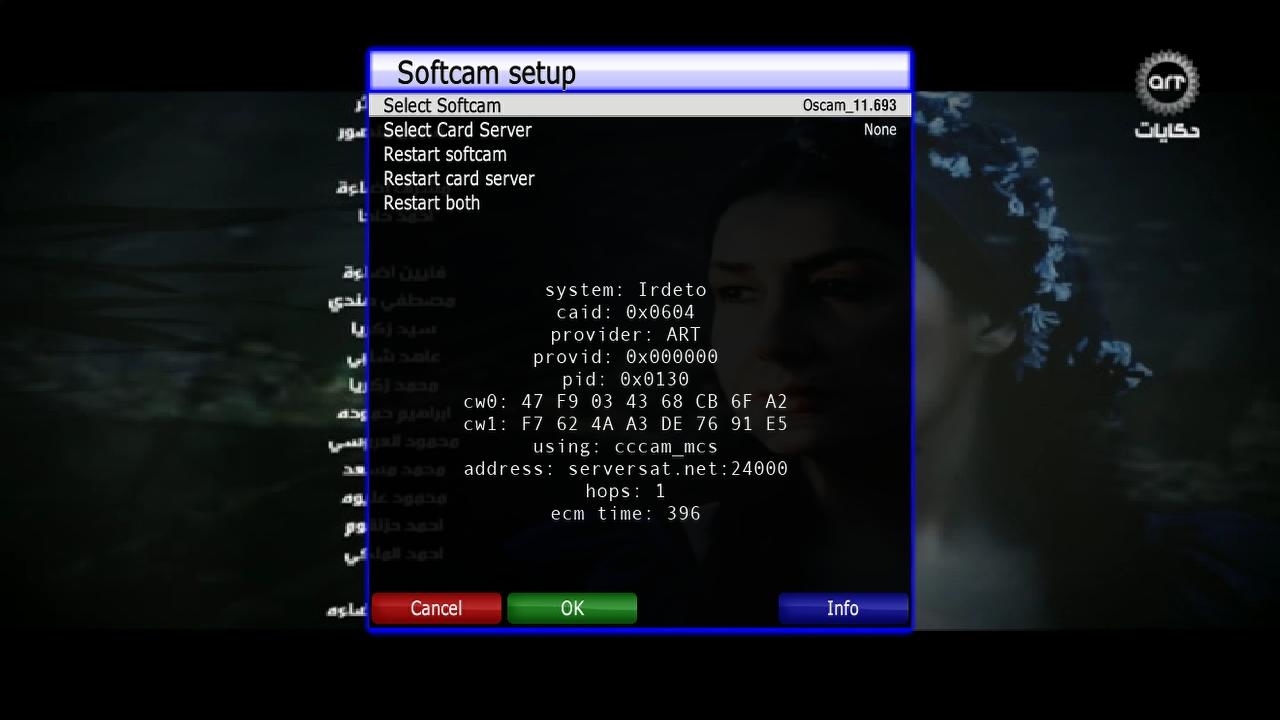Click the 'system: Irdeto' line
This screenshot has height=720, width=1280.
626,290
